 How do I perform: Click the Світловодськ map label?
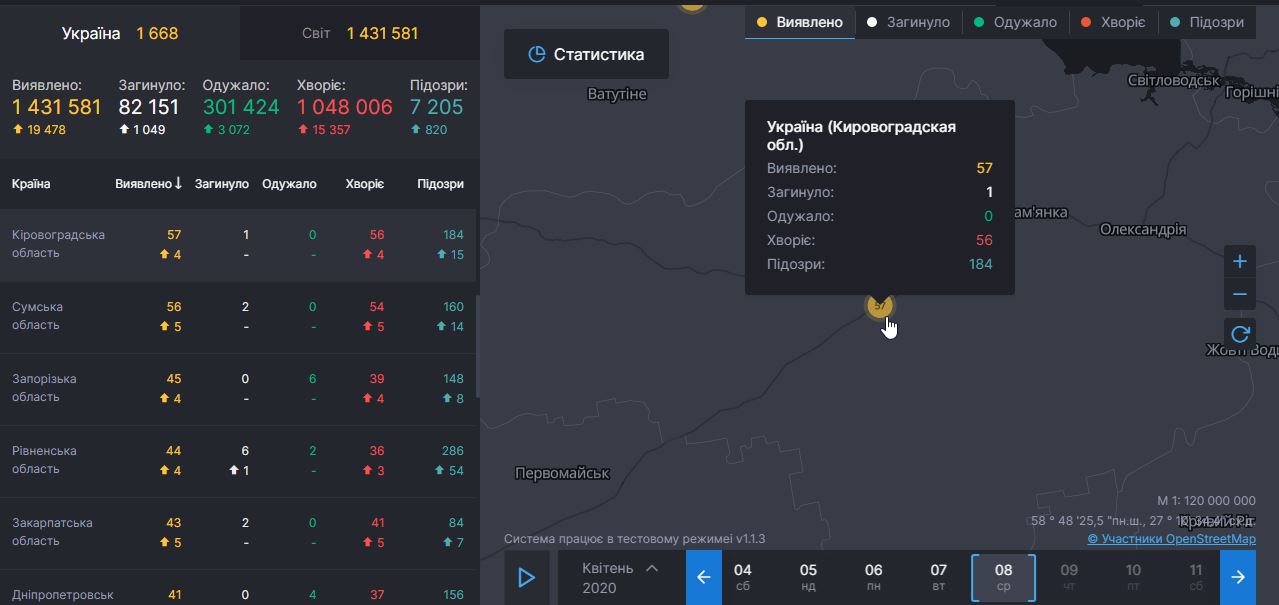pyautogui.click(x=1174, y=80)
